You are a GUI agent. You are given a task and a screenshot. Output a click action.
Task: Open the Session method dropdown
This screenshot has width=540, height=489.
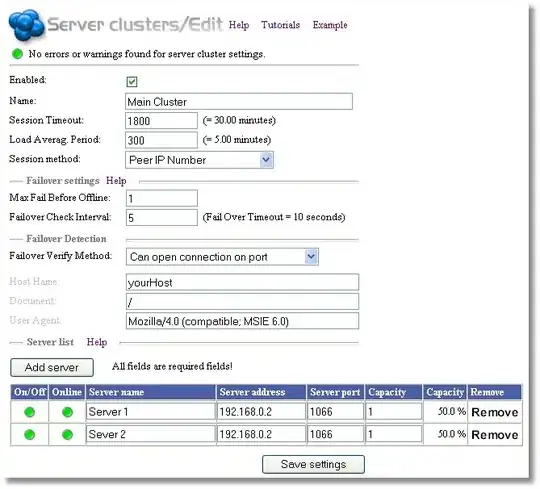coord(199,160)
